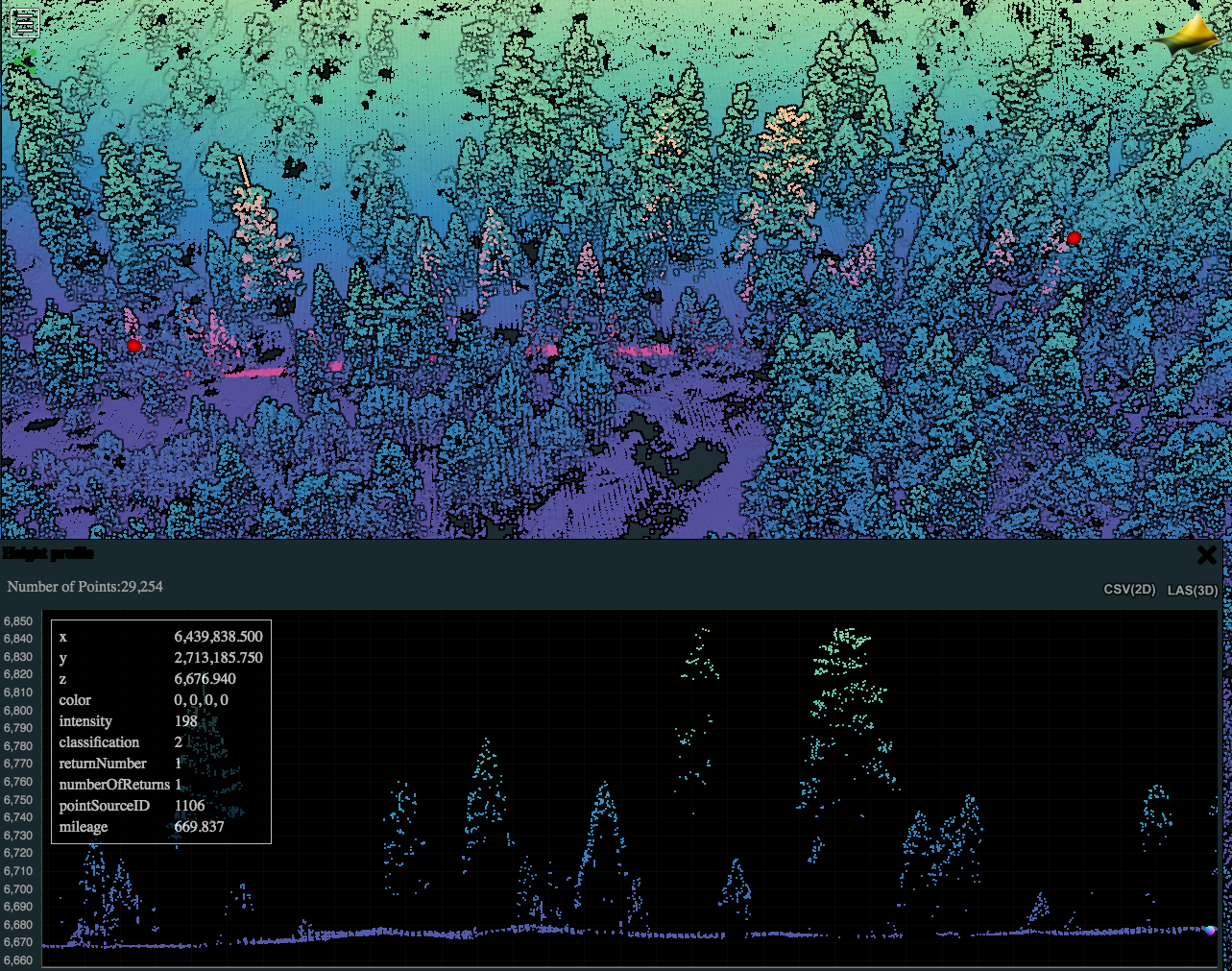The height and width of the screenshot is (971, 1232).
Task: Select the right red profile marker
Action: click(1074, 238)
